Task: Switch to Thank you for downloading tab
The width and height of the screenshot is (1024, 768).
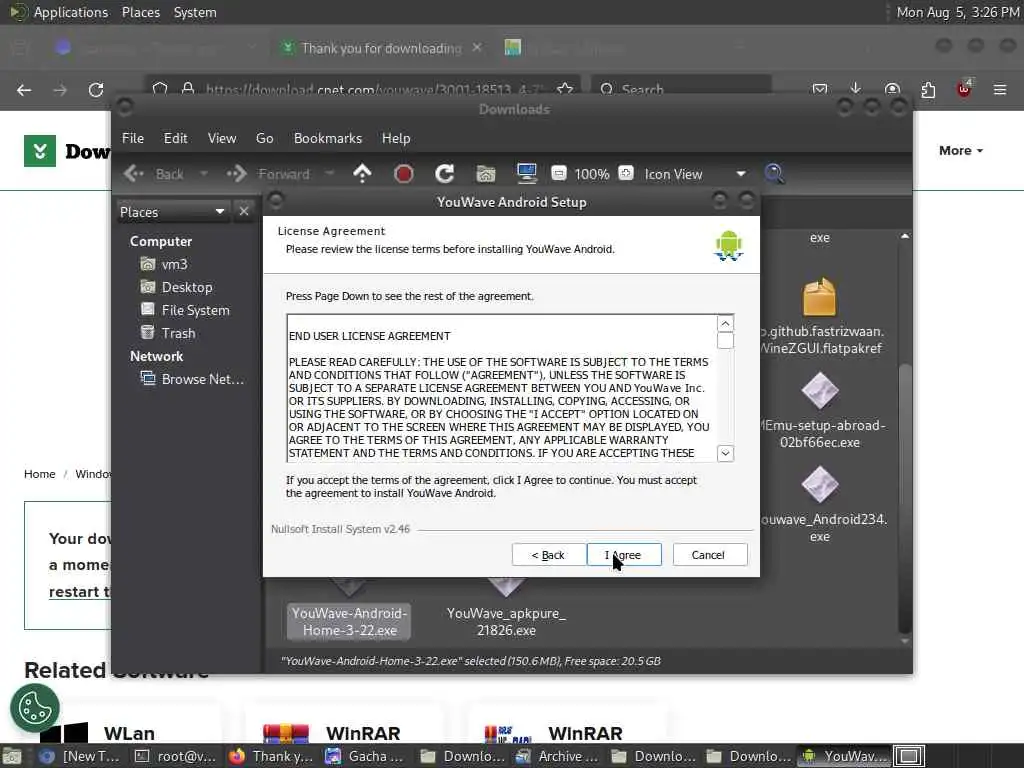Action: click(381, 48)
